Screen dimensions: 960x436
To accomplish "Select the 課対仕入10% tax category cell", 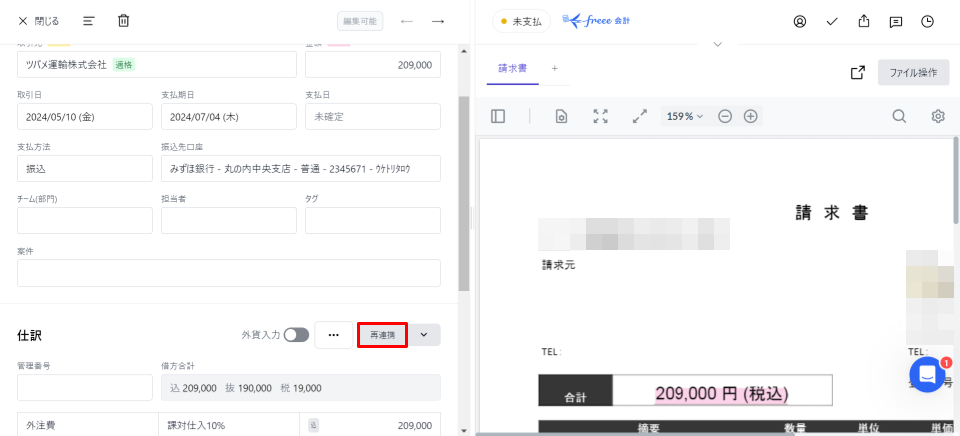I will coord(229,425).
